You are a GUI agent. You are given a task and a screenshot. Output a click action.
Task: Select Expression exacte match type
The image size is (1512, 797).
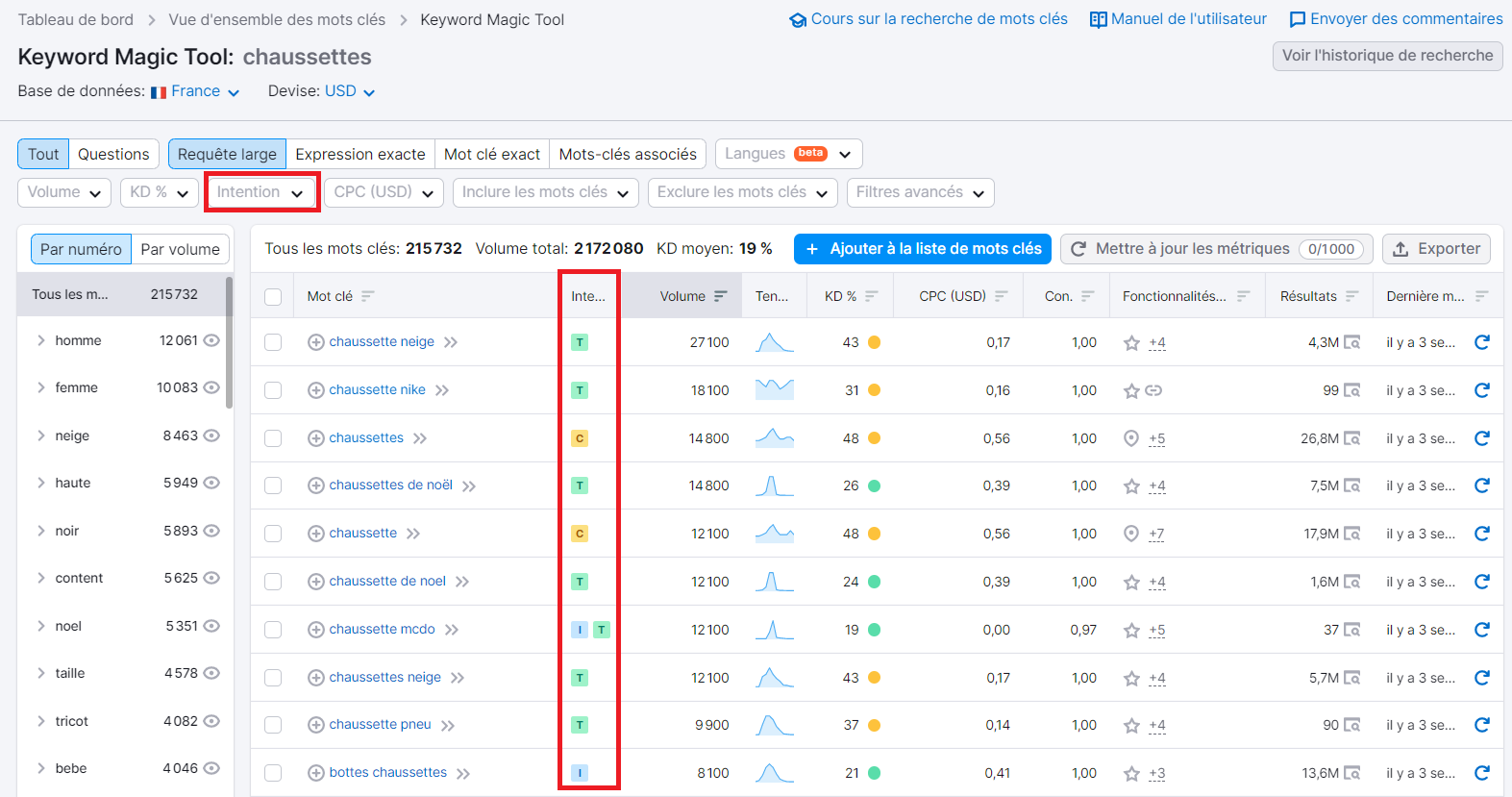[360, 154]
